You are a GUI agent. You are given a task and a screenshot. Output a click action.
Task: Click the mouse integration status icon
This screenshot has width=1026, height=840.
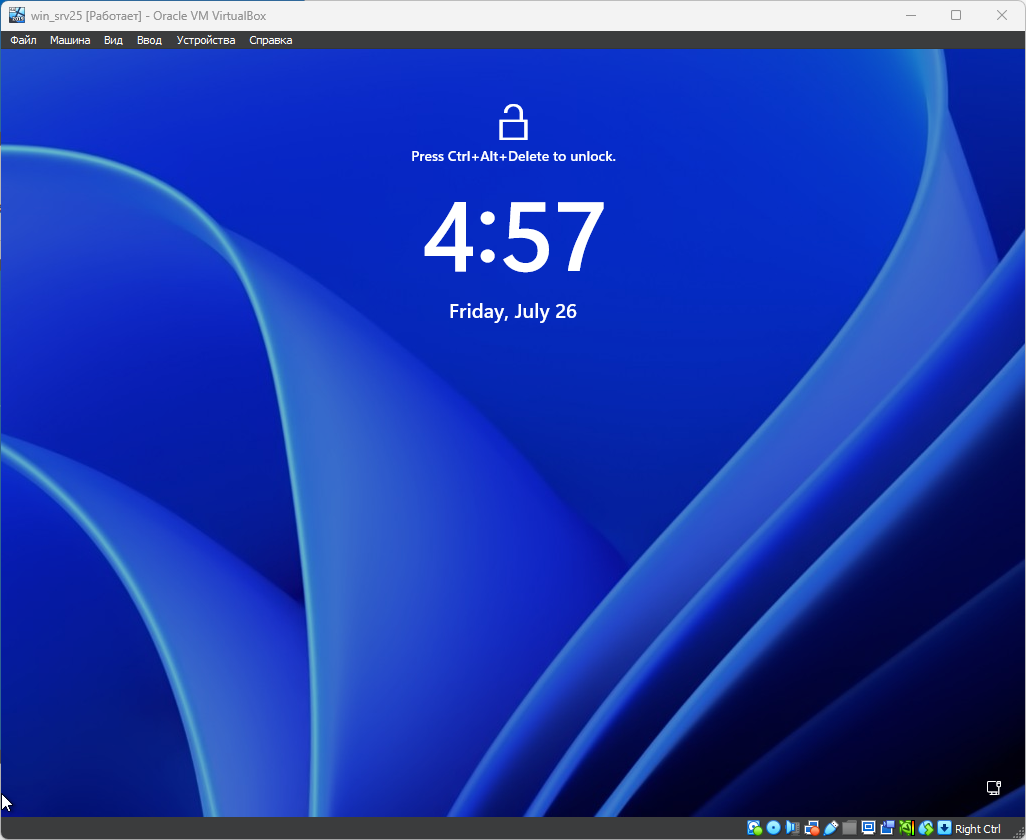(x=925, y=828)
